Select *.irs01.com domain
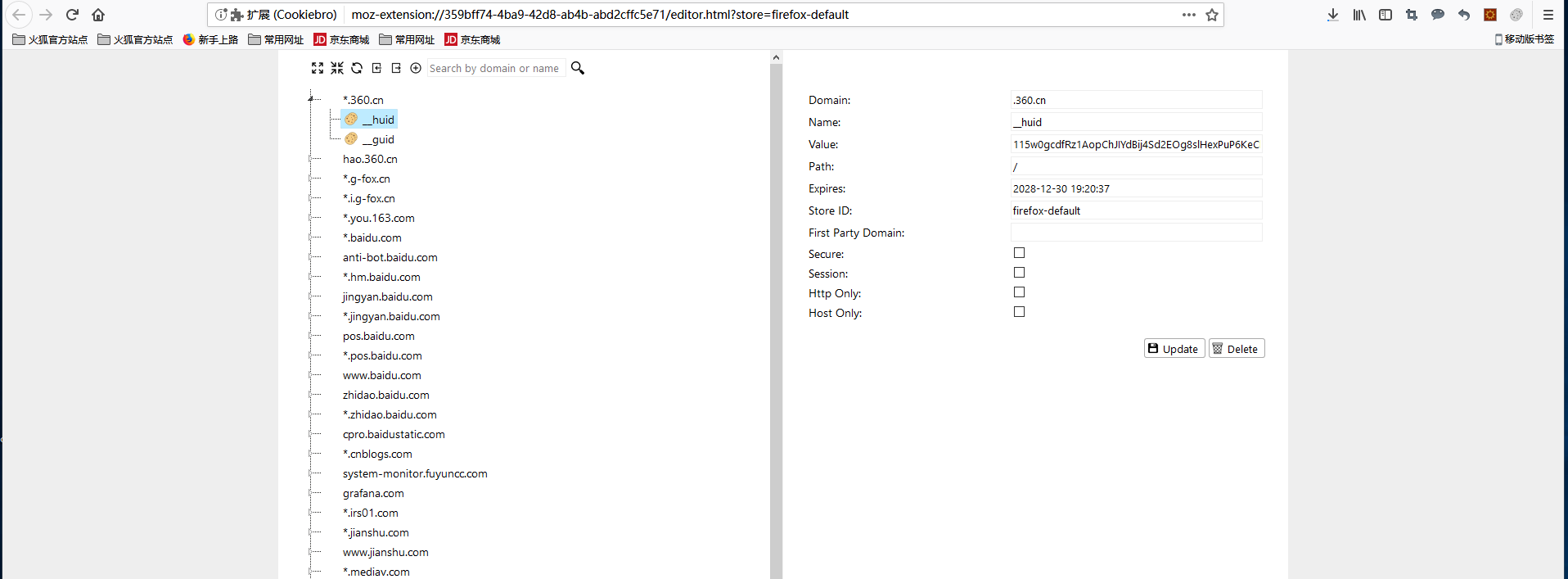Viewport: 1568px width, 579px height. coord(371,513)
